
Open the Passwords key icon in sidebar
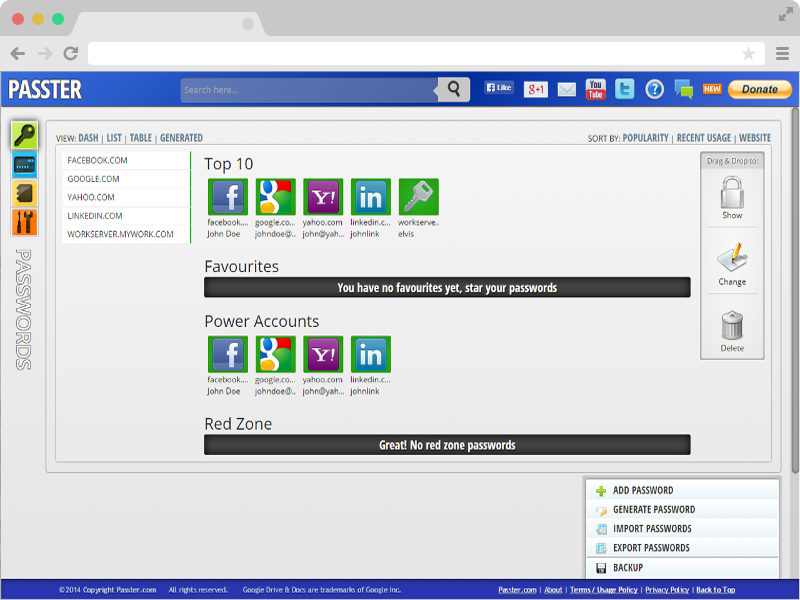[x=24, y=135]
